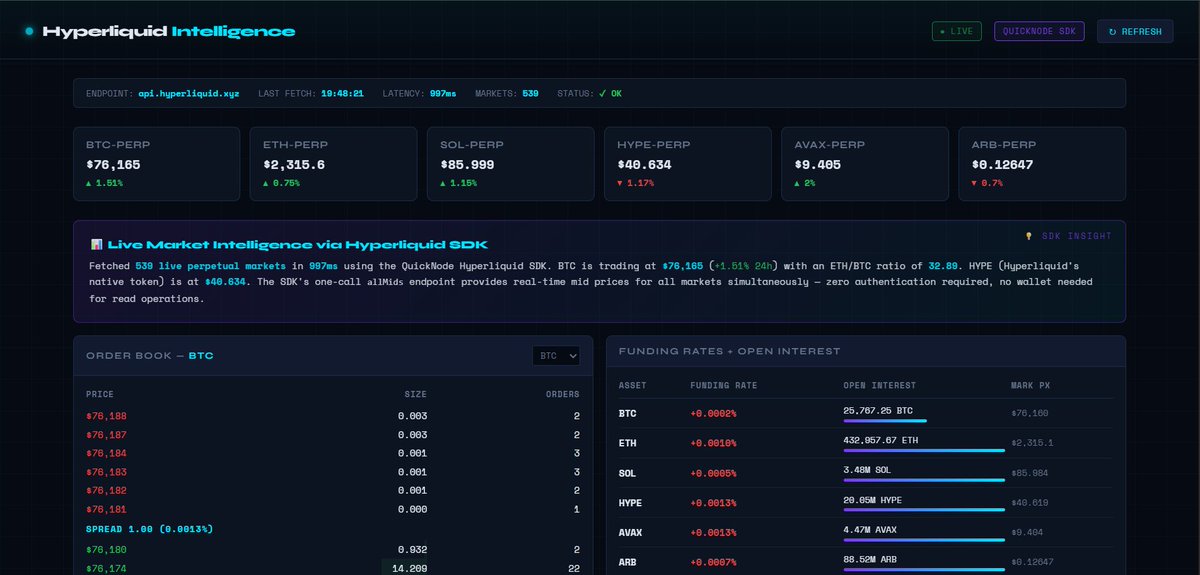Click mark price $0.12647 in funding table

1034,562
